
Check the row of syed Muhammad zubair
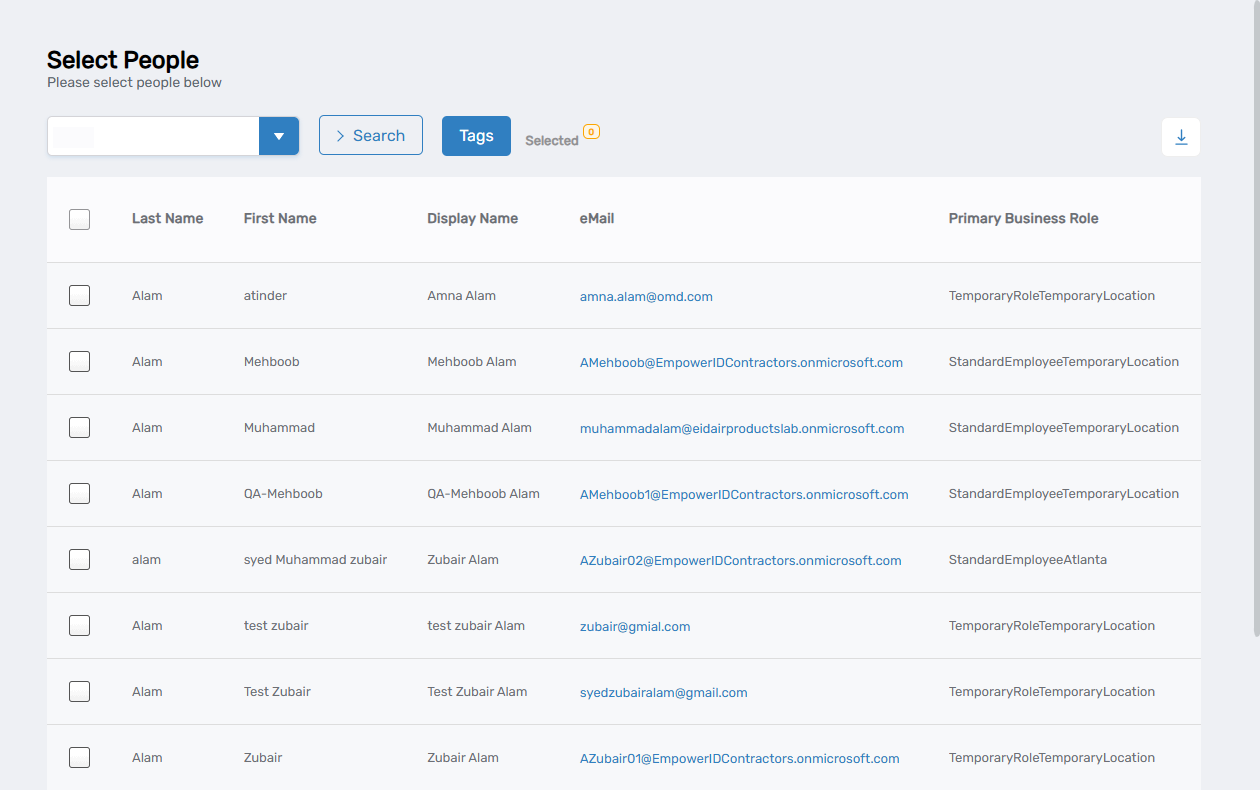pos(79,559)
